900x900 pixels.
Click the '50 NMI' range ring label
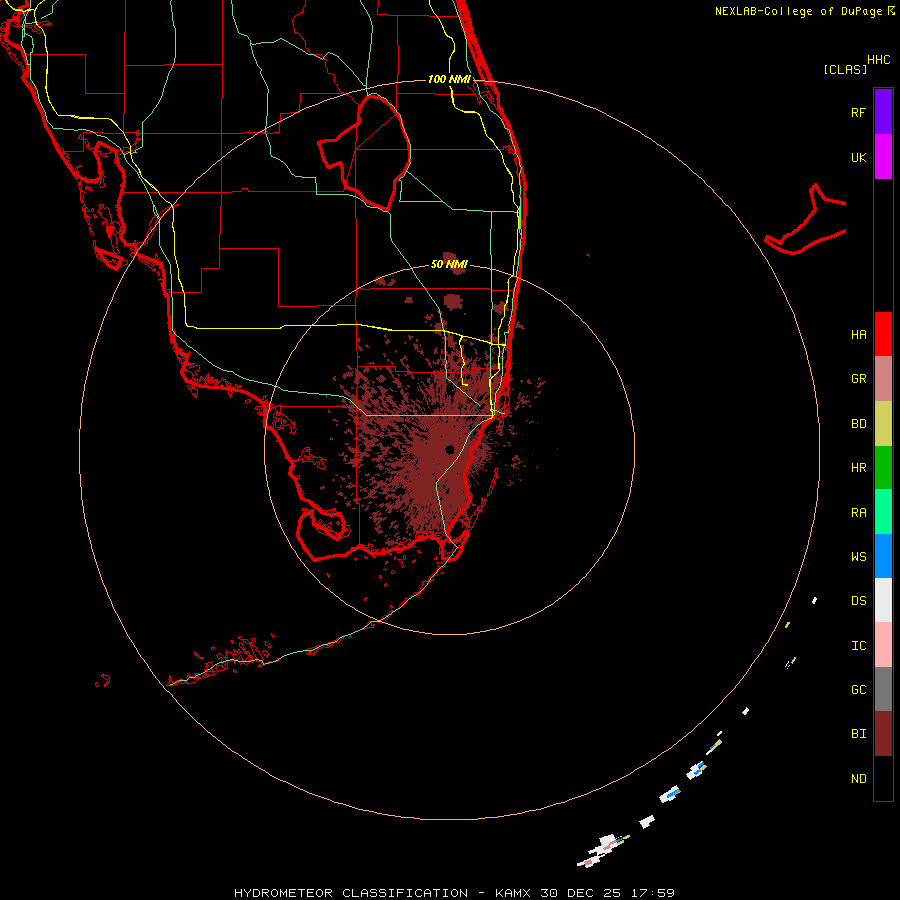449,264
